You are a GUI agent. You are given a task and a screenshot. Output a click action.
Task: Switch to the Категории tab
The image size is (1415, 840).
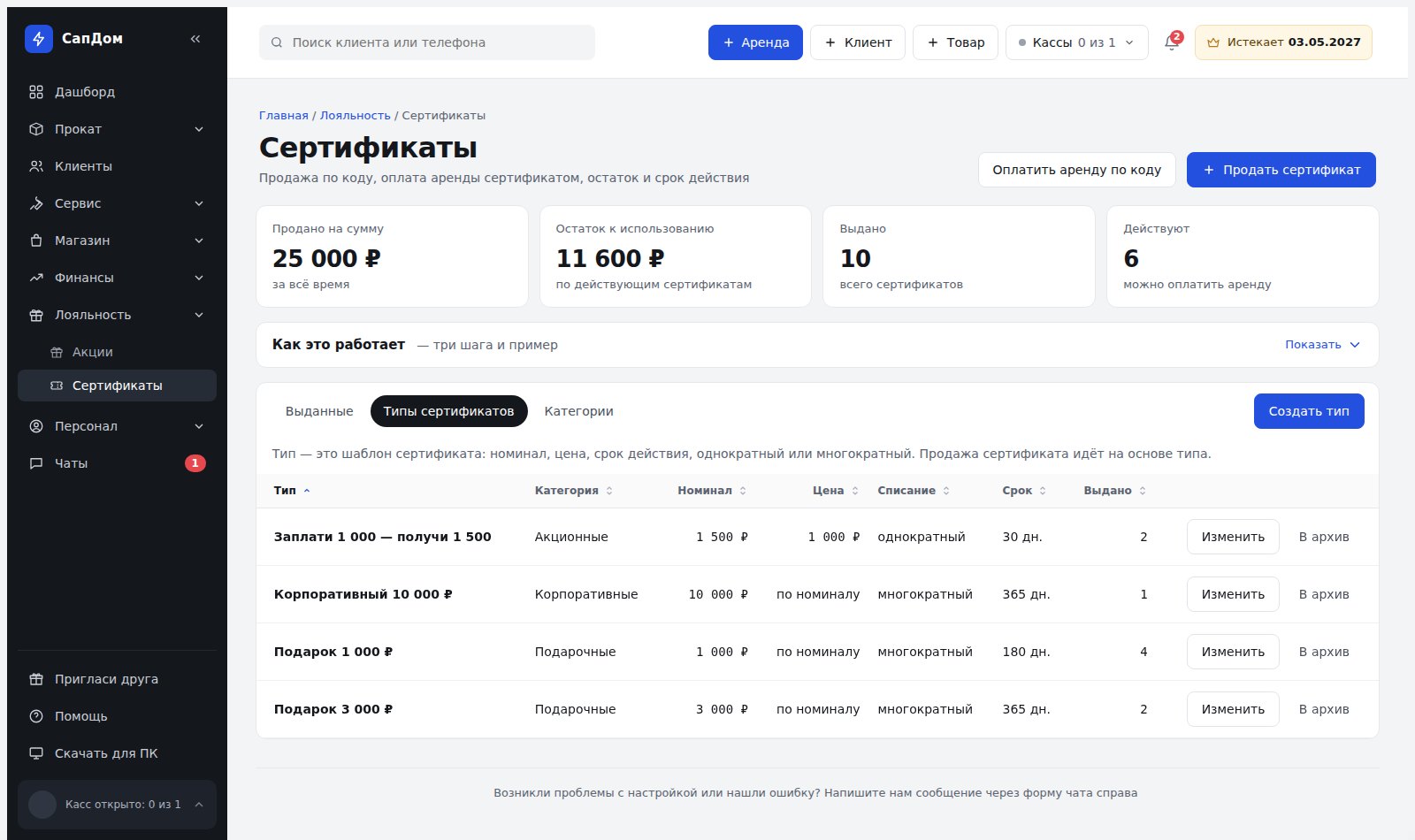[x=578, y=411]
